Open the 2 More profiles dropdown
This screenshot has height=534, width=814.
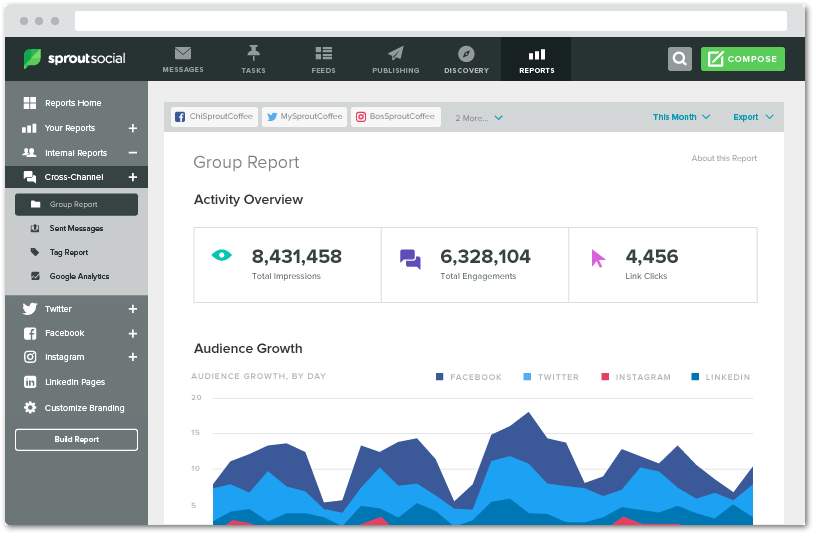coord(479,118)
